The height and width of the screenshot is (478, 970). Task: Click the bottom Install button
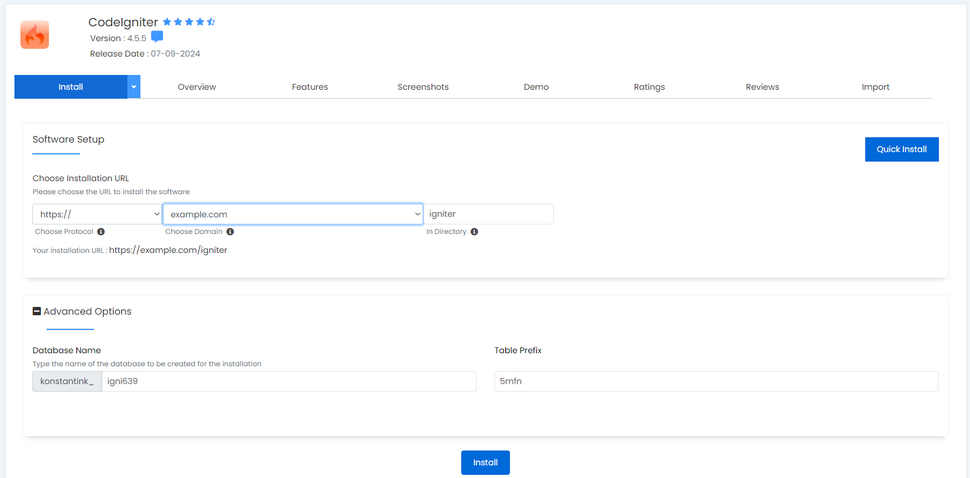486,463
